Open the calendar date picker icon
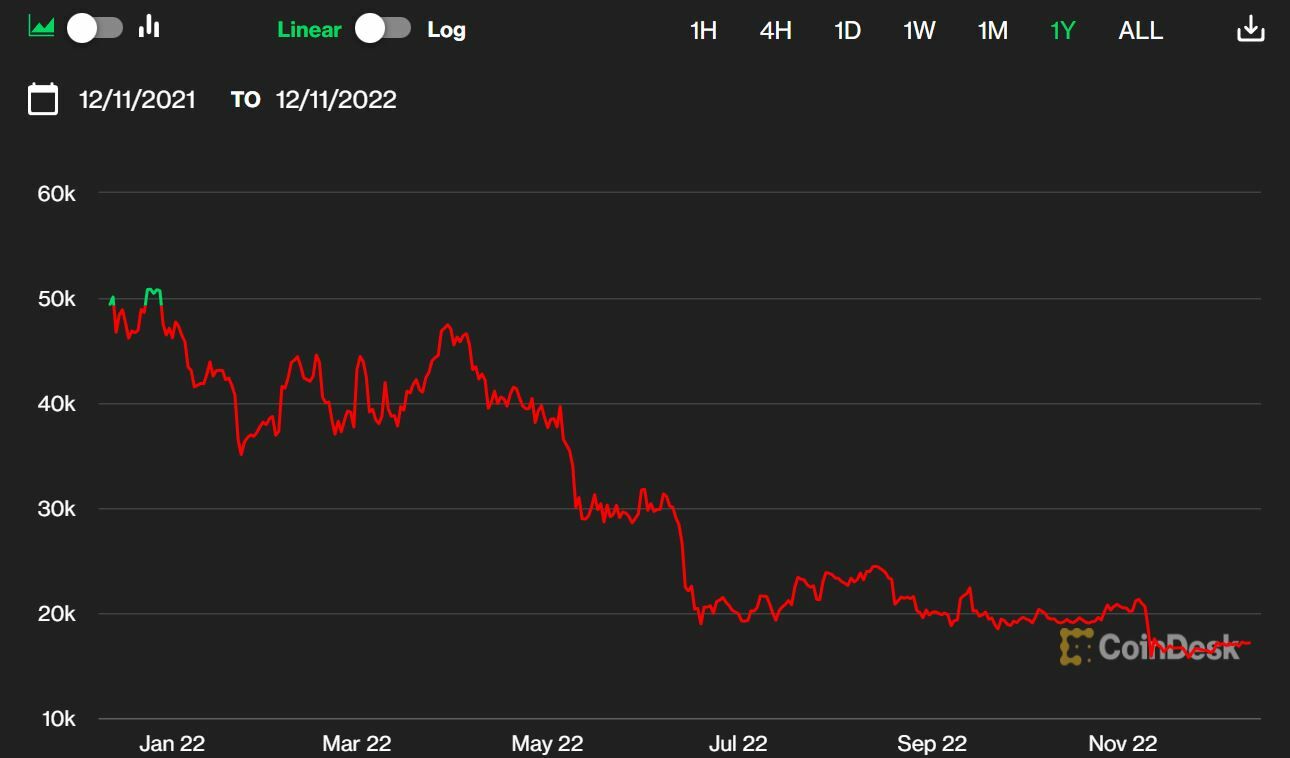 43,99
